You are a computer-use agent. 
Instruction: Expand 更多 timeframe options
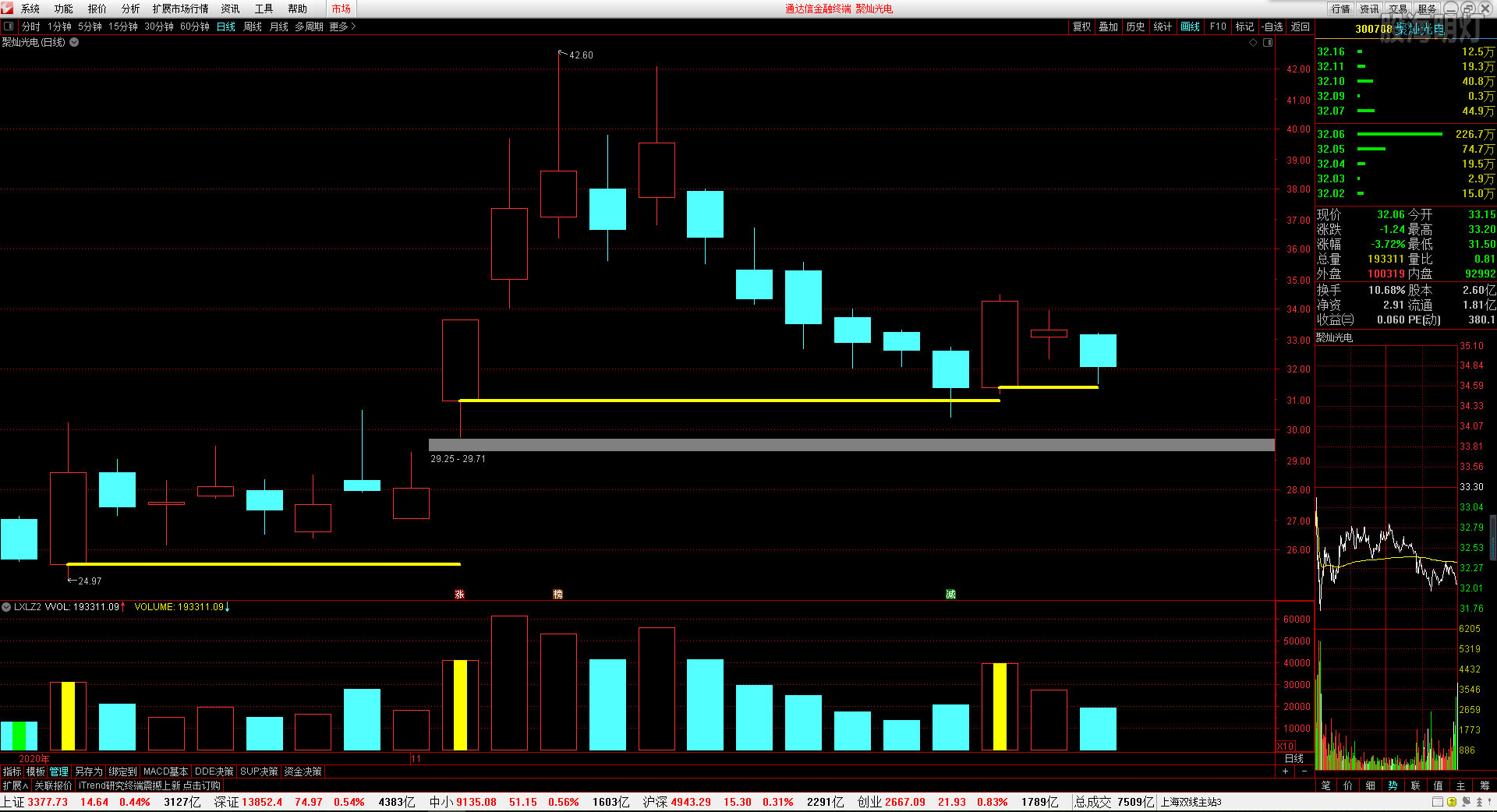click(x=342, y=26)
